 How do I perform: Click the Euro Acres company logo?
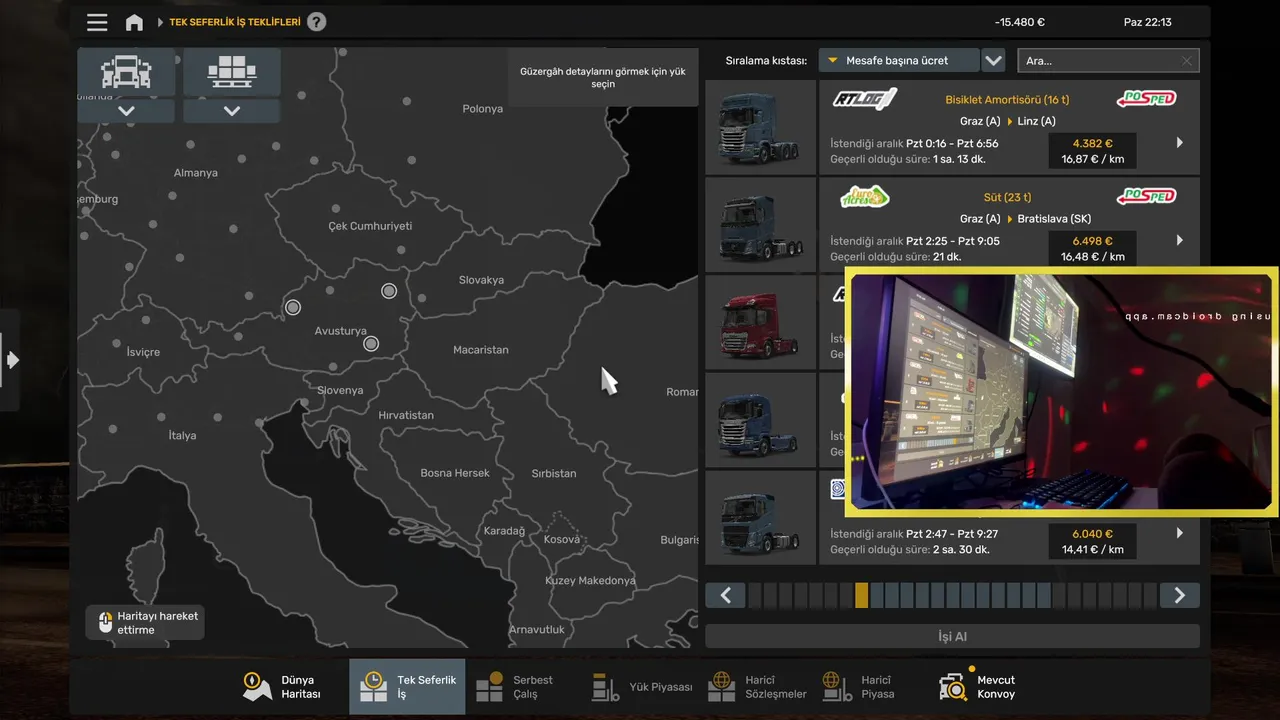[x=865, y=196]
